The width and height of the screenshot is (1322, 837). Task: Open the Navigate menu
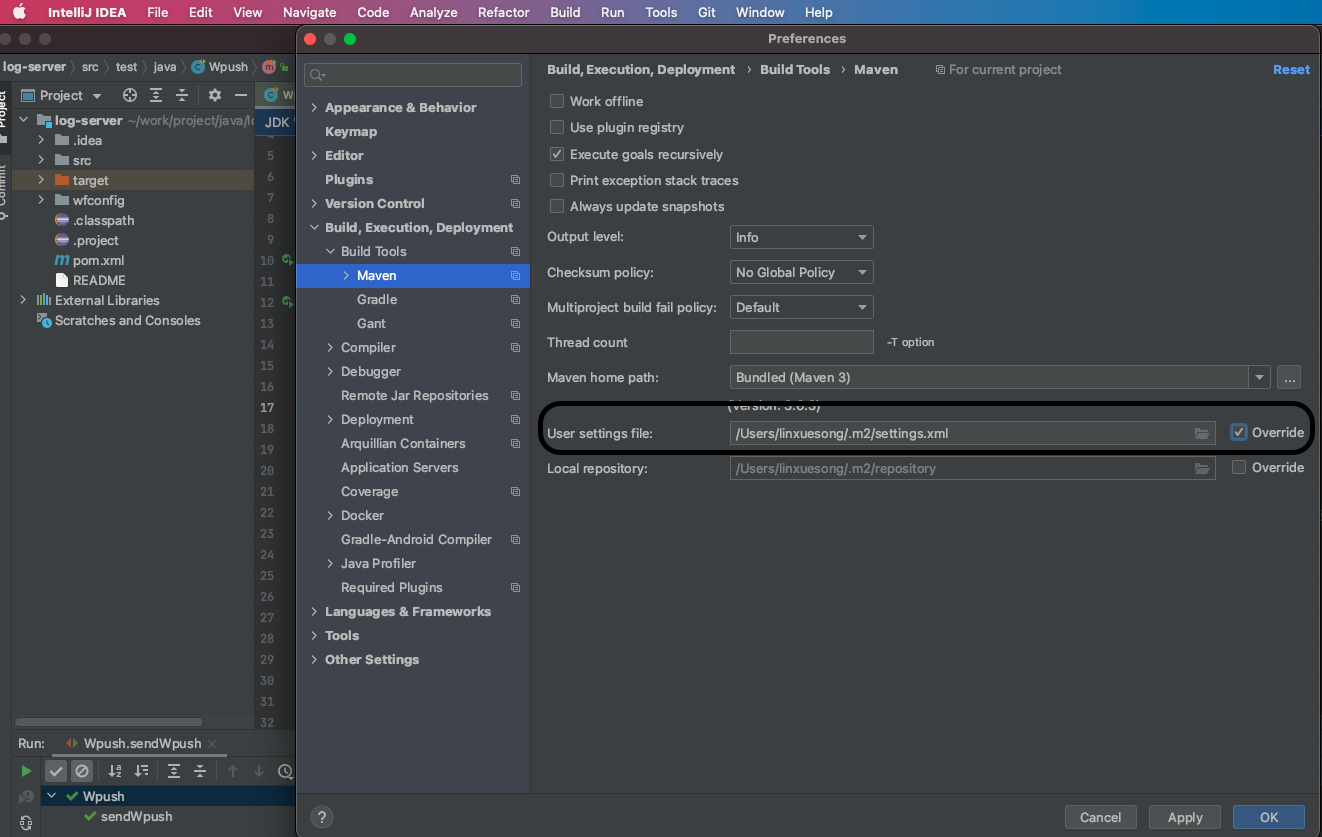[309, 12]
